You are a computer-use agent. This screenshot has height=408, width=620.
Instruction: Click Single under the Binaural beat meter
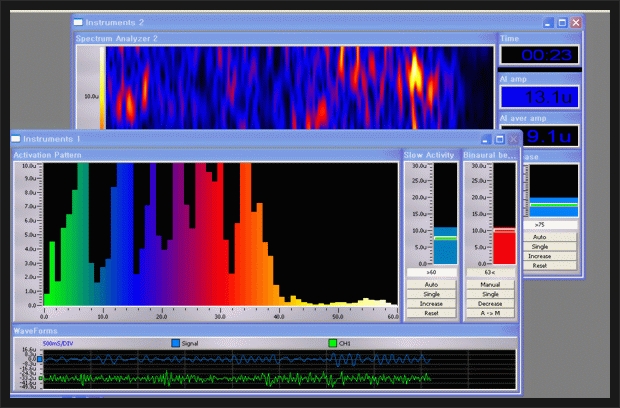[490, 294]
